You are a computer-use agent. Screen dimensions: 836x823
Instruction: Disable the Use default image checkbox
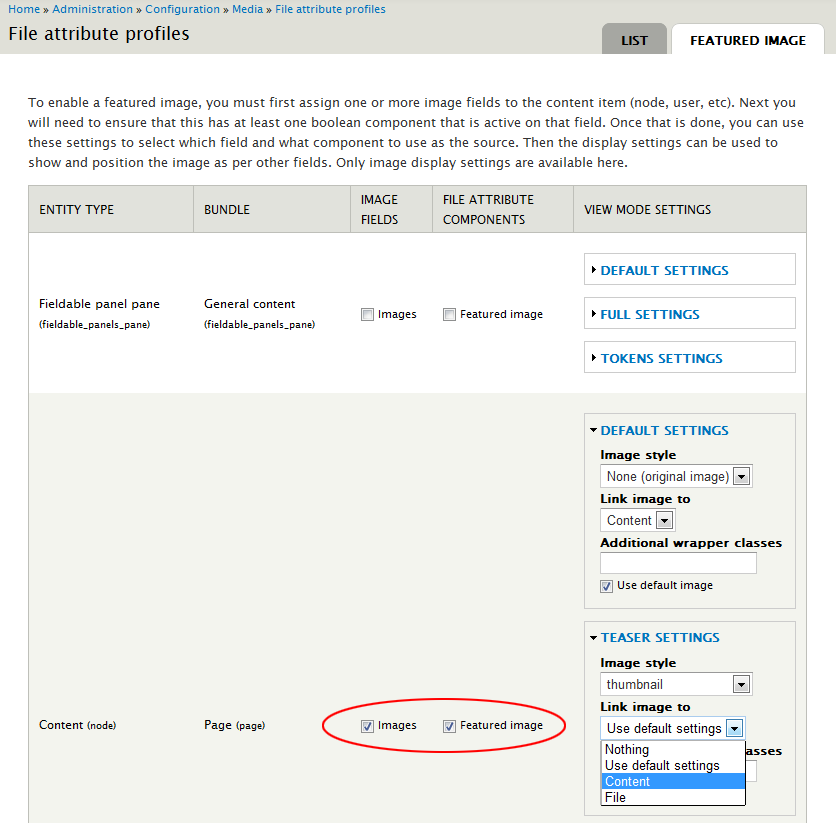click(606, 585)
